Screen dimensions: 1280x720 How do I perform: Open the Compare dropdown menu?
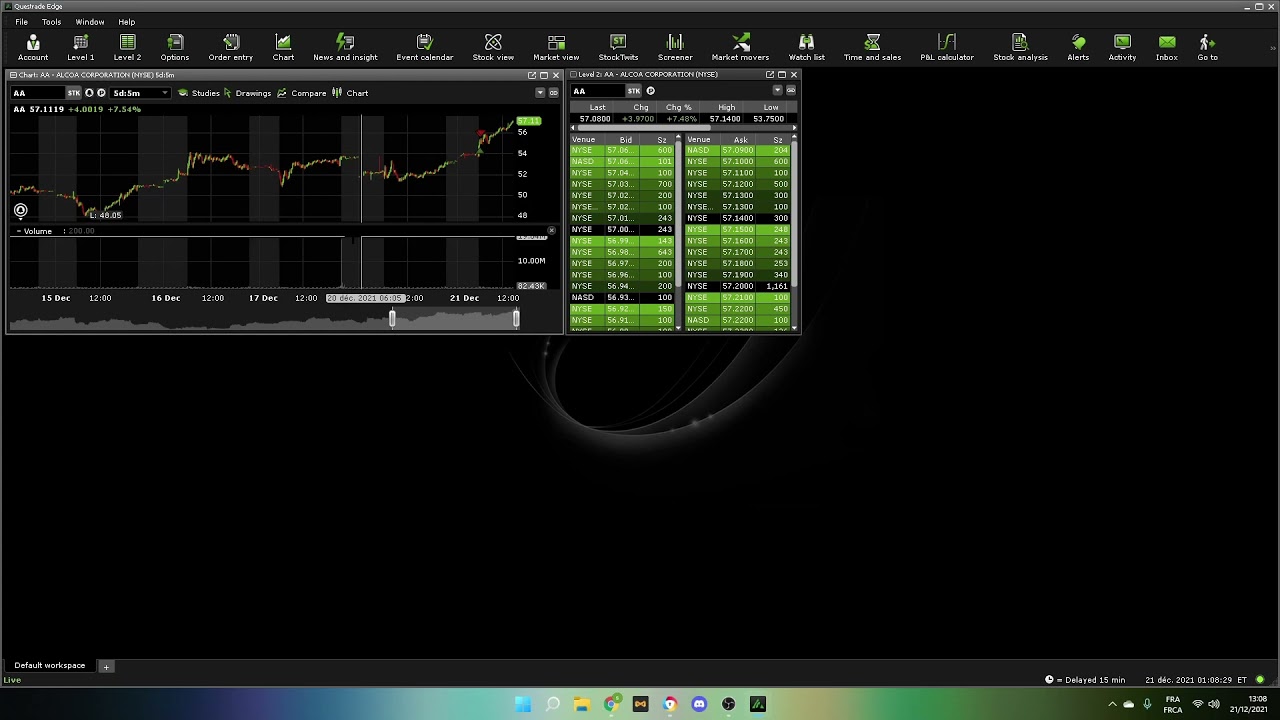tap(302, 93)
